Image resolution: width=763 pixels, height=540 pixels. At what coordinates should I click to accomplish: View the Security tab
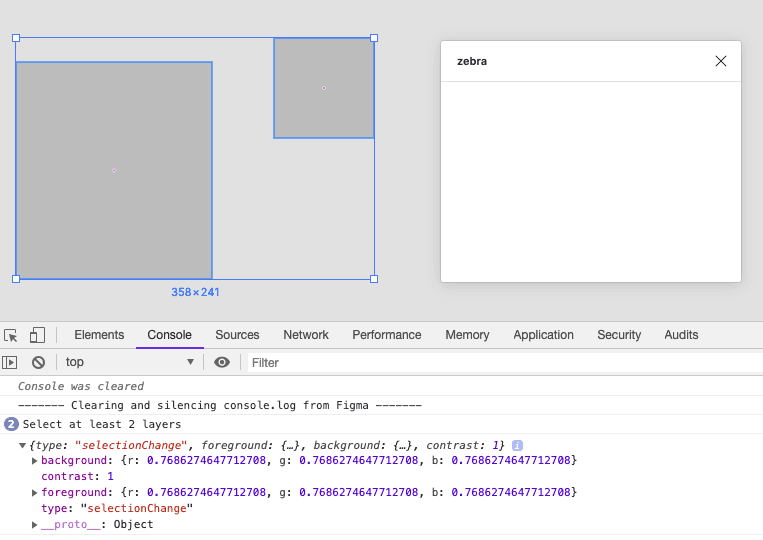(x=619, y=335)
